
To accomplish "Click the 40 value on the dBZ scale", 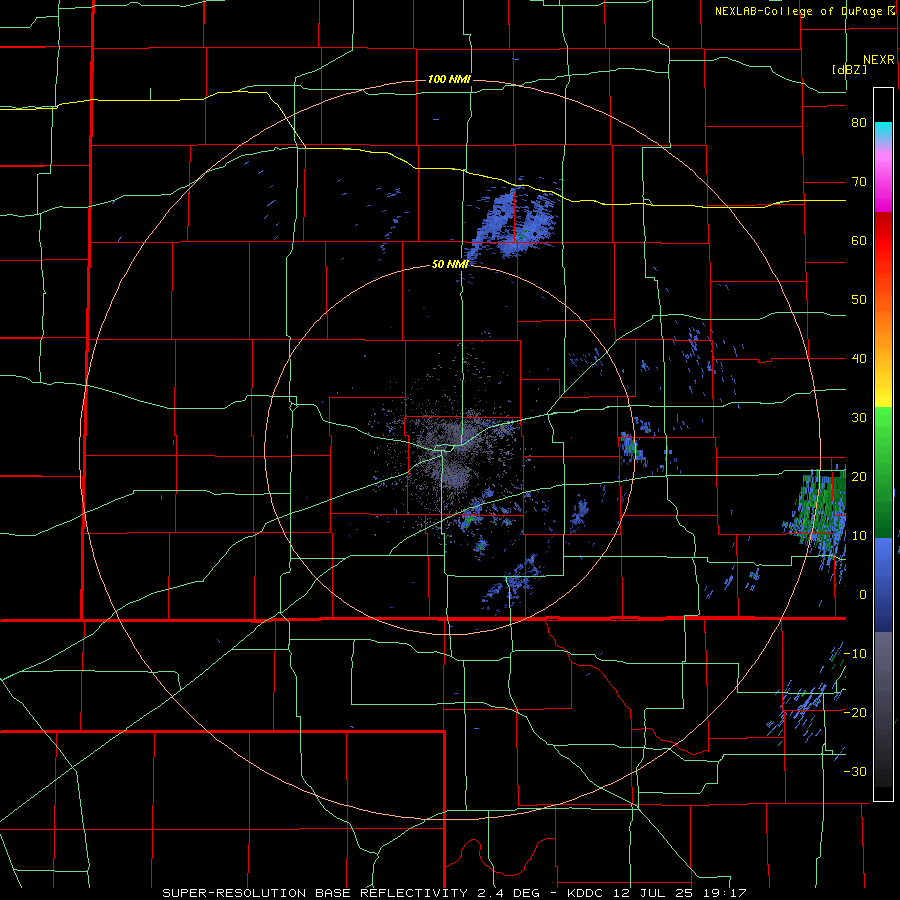I will (859, 359).
